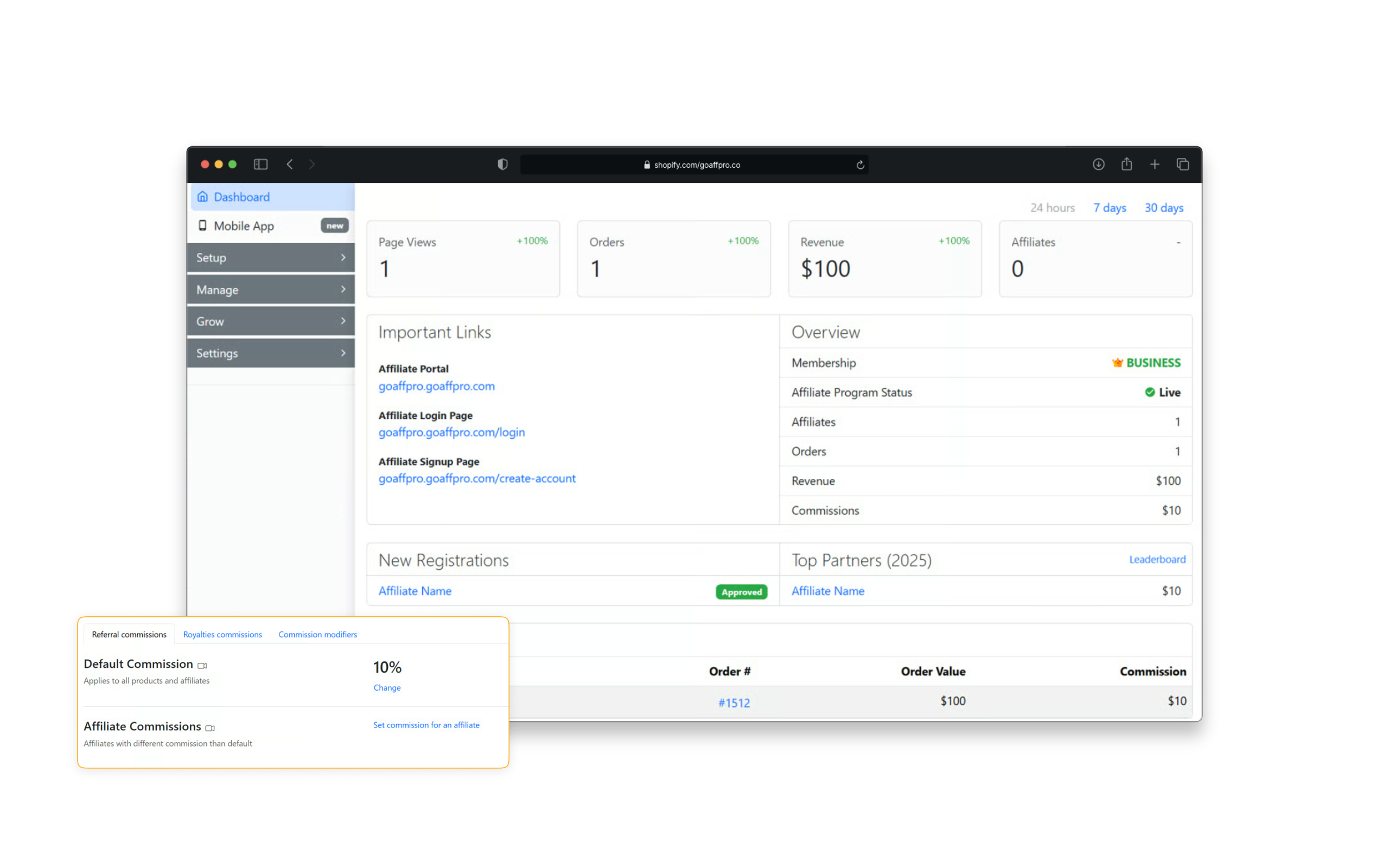Viewport: 1389px width, 868px height.
Task: Expand the Manage sidebar section
Action: click(271, 289)
